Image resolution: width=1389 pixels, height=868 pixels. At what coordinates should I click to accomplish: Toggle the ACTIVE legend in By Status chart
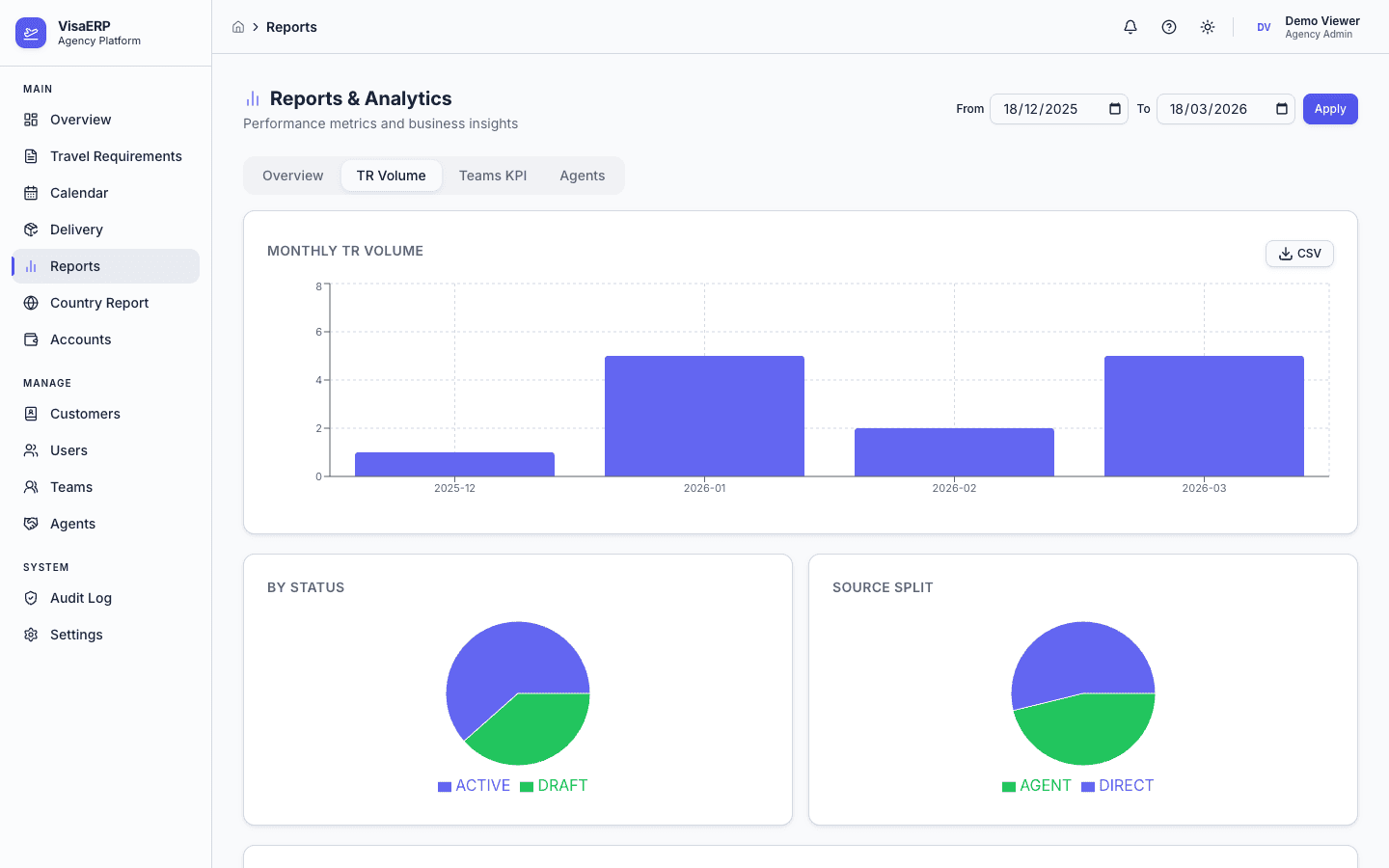474,785
